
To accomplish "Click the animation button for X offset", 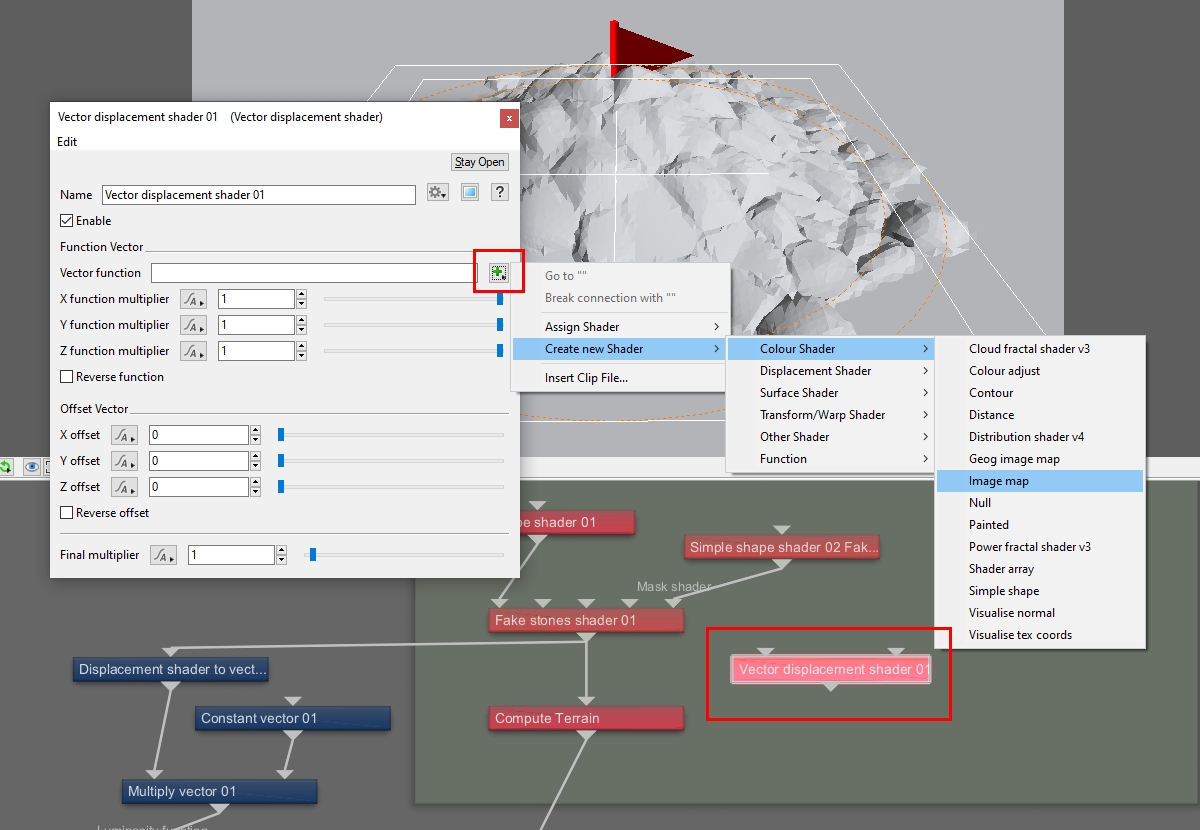I will coord(124,435).
